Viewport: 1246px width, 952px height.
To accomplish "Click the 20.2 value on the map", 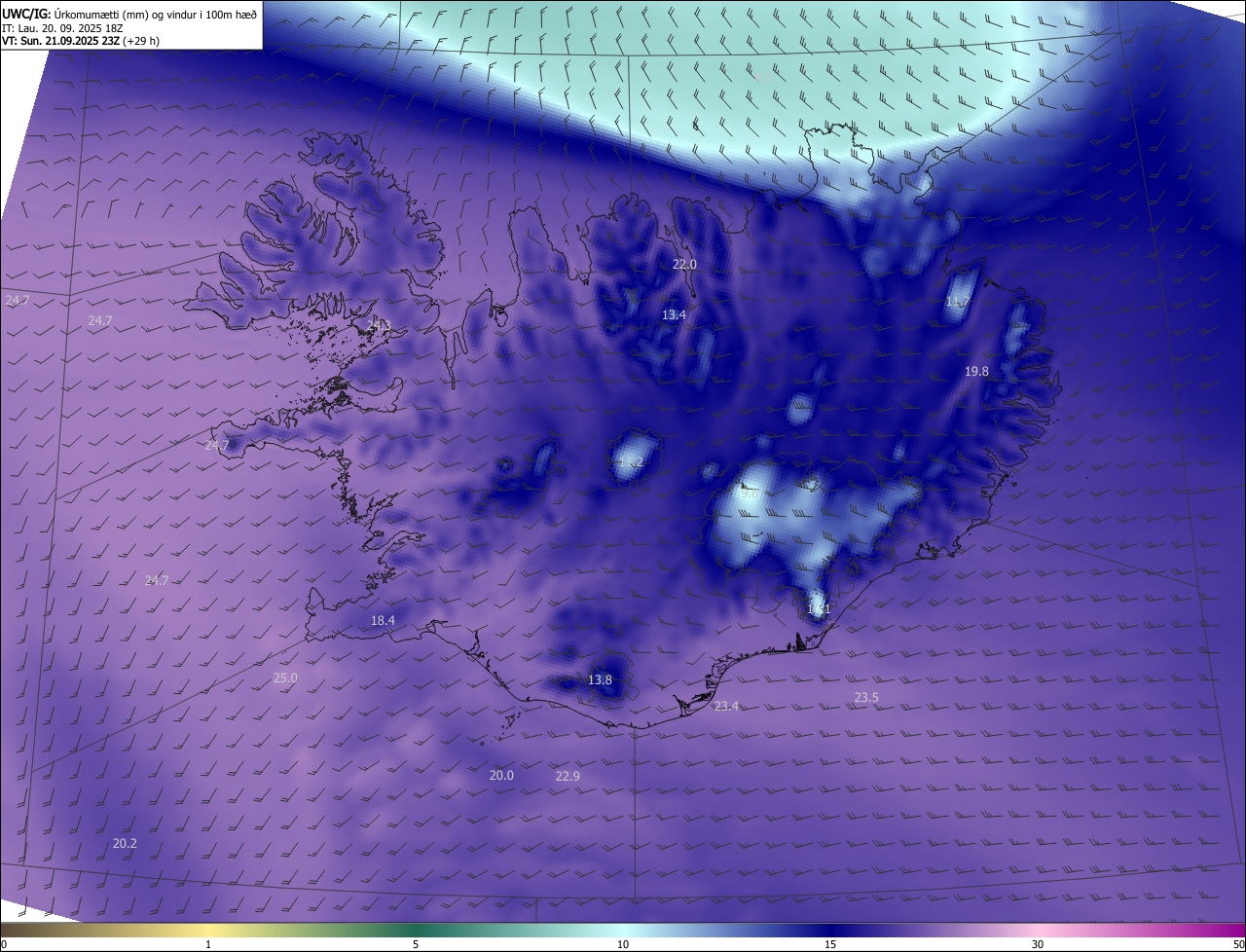I will pyautogui.click(x=125, y=844).
